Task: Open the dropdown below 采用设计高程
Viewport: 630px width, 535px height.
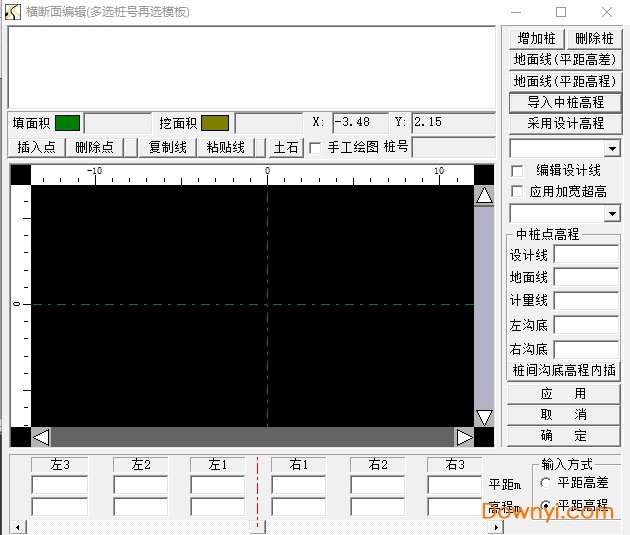Action: point(612,149)
